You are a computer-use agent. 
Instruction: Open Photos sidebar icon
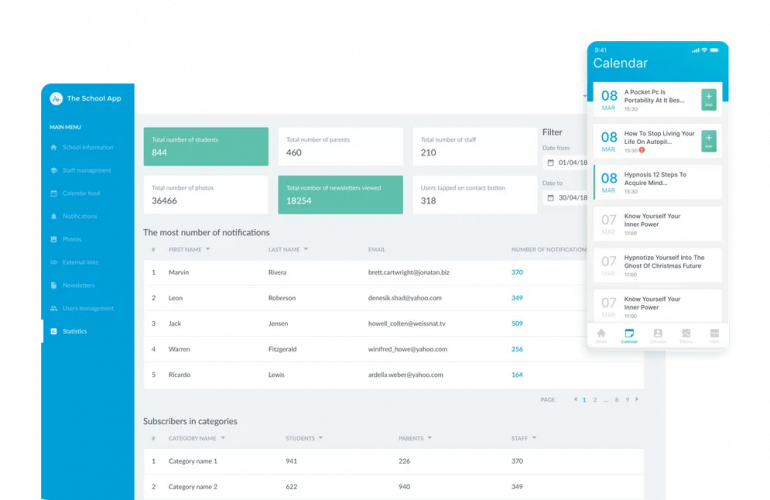pyautogui.click(x=54, y=240)
